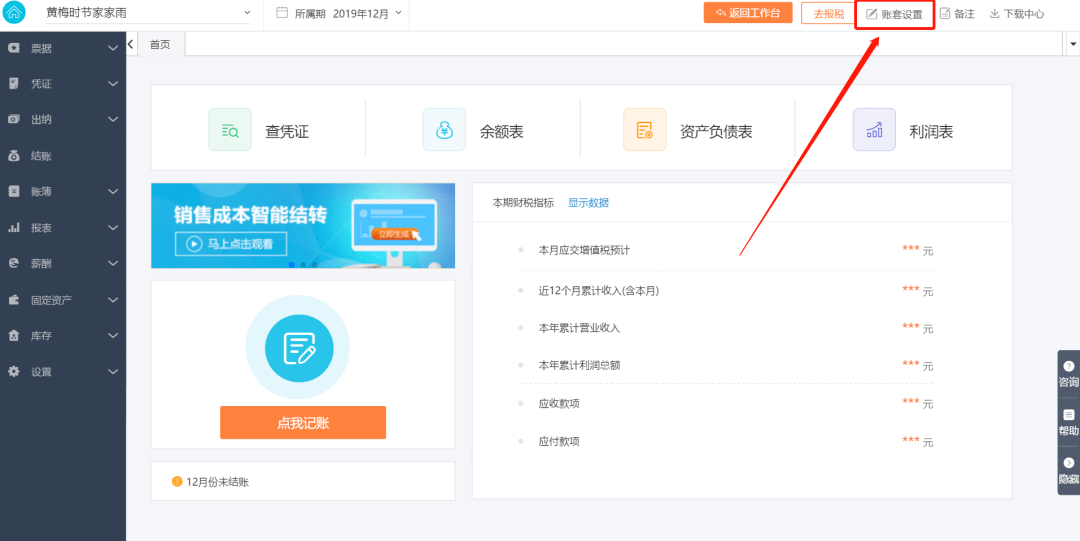
Task: Click the 点我记账 orange button
Action: 303,422
